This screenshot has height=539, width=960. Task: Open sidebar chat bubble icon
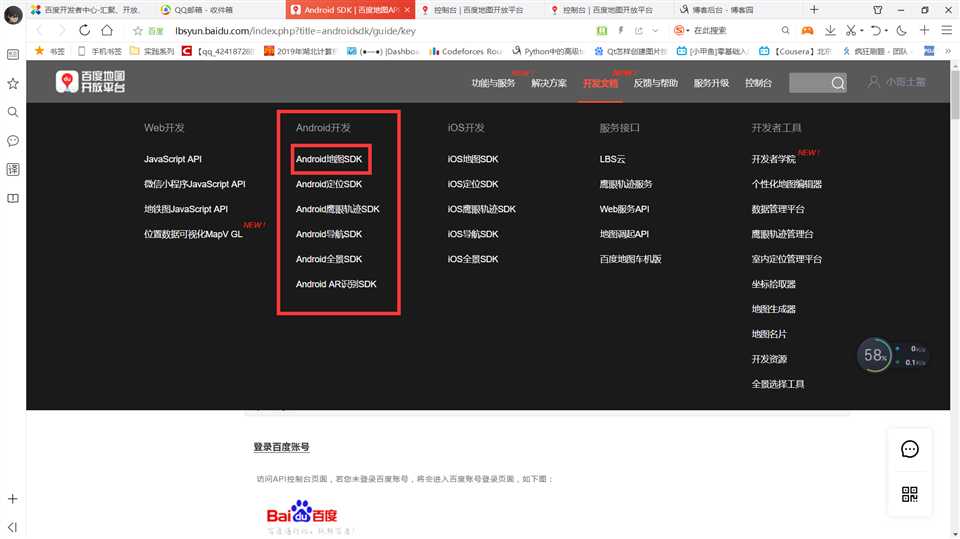[13, 141]
